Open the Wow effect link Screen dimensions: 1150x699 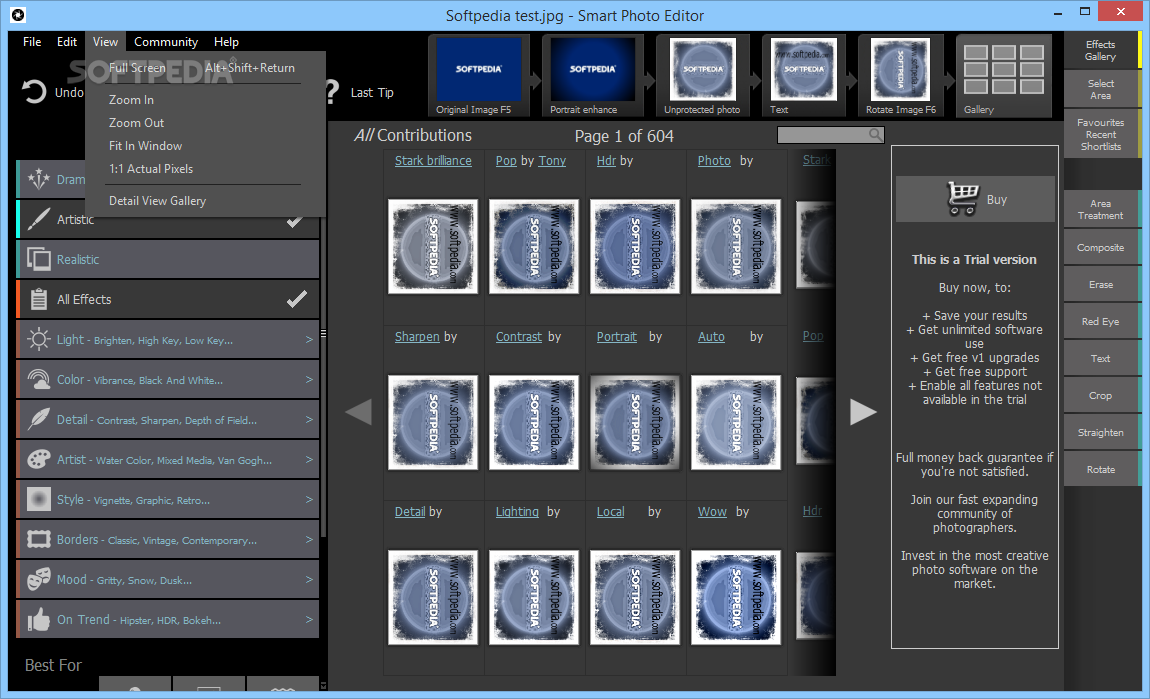712,512
